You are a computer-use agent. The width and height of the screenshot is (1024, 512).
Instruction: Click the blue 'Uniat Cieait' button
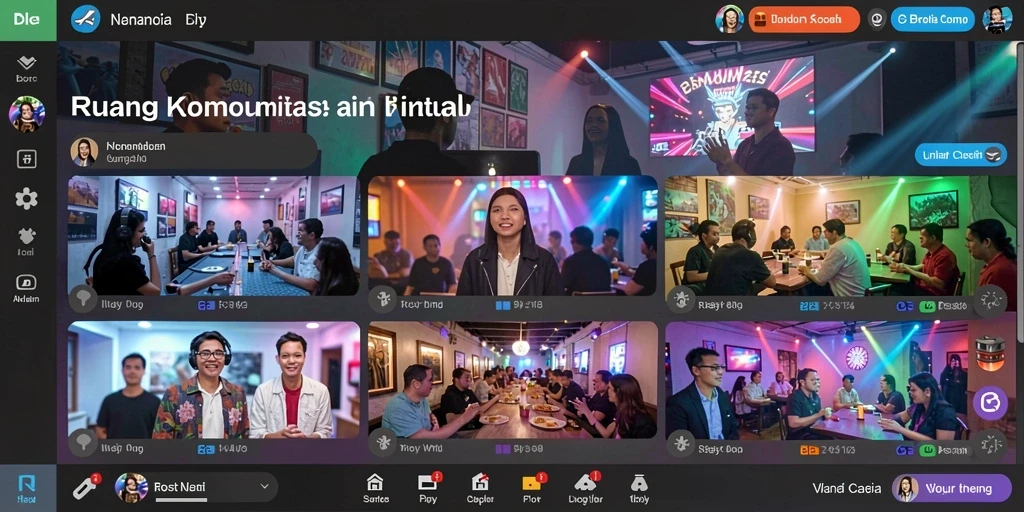coord(961,155)
